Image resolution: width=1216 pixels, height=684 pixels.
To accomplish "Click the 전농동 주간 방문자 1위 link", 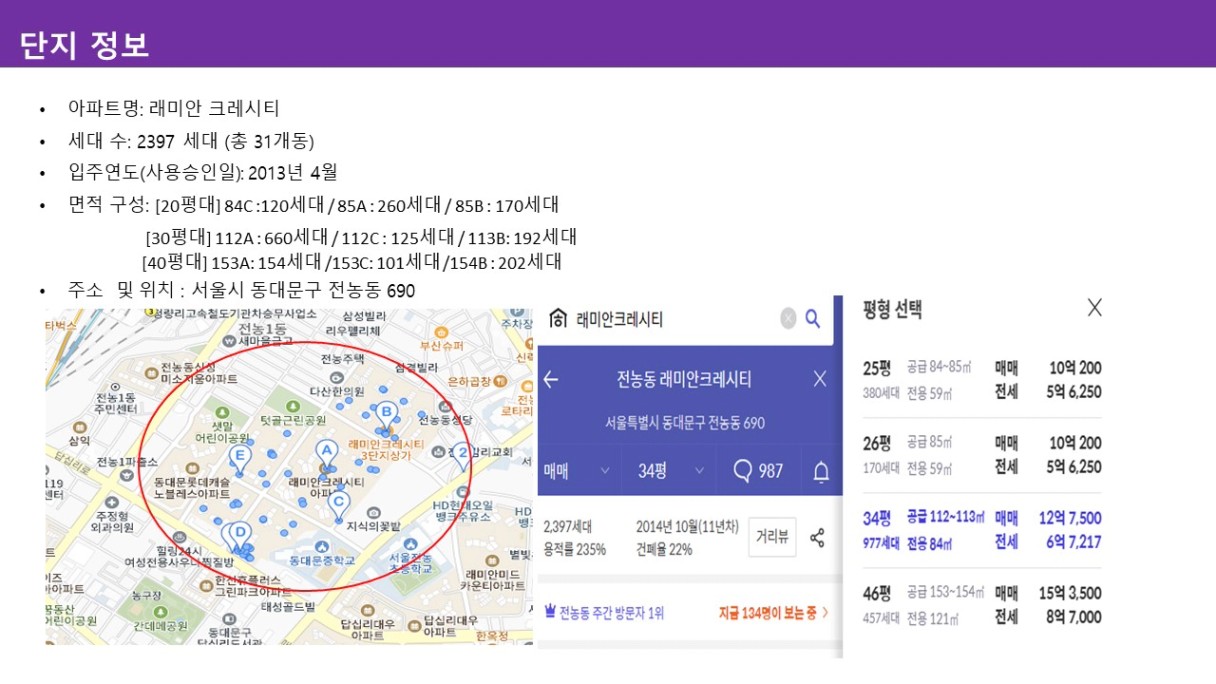I will (604, 612).
